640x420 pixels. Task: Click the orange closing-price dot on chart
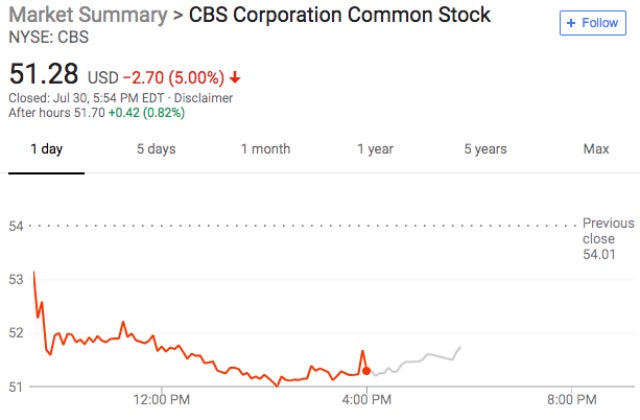pyautogui.click(x=367, y=371)
